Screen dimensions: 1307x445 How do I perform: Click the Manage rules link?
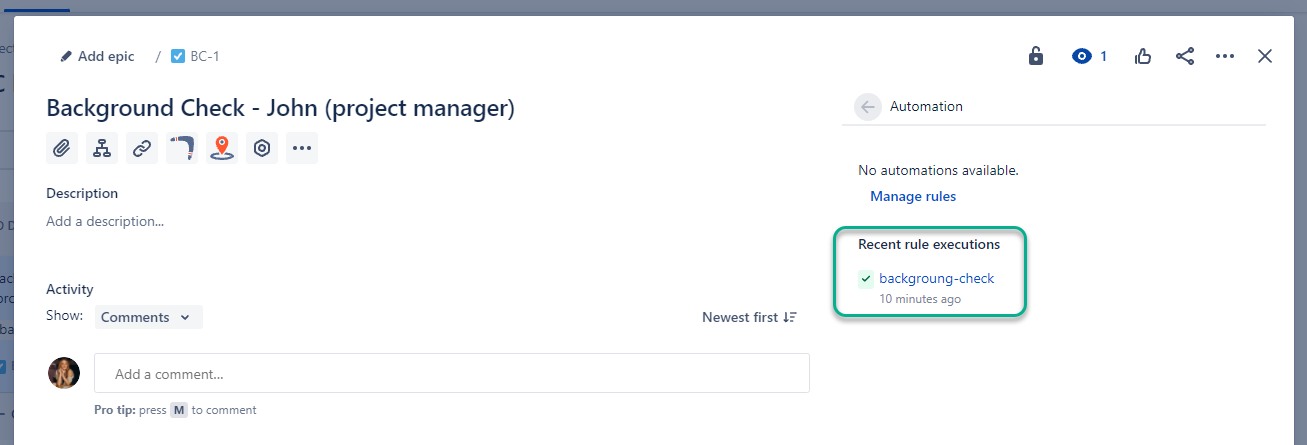point(912,196)
